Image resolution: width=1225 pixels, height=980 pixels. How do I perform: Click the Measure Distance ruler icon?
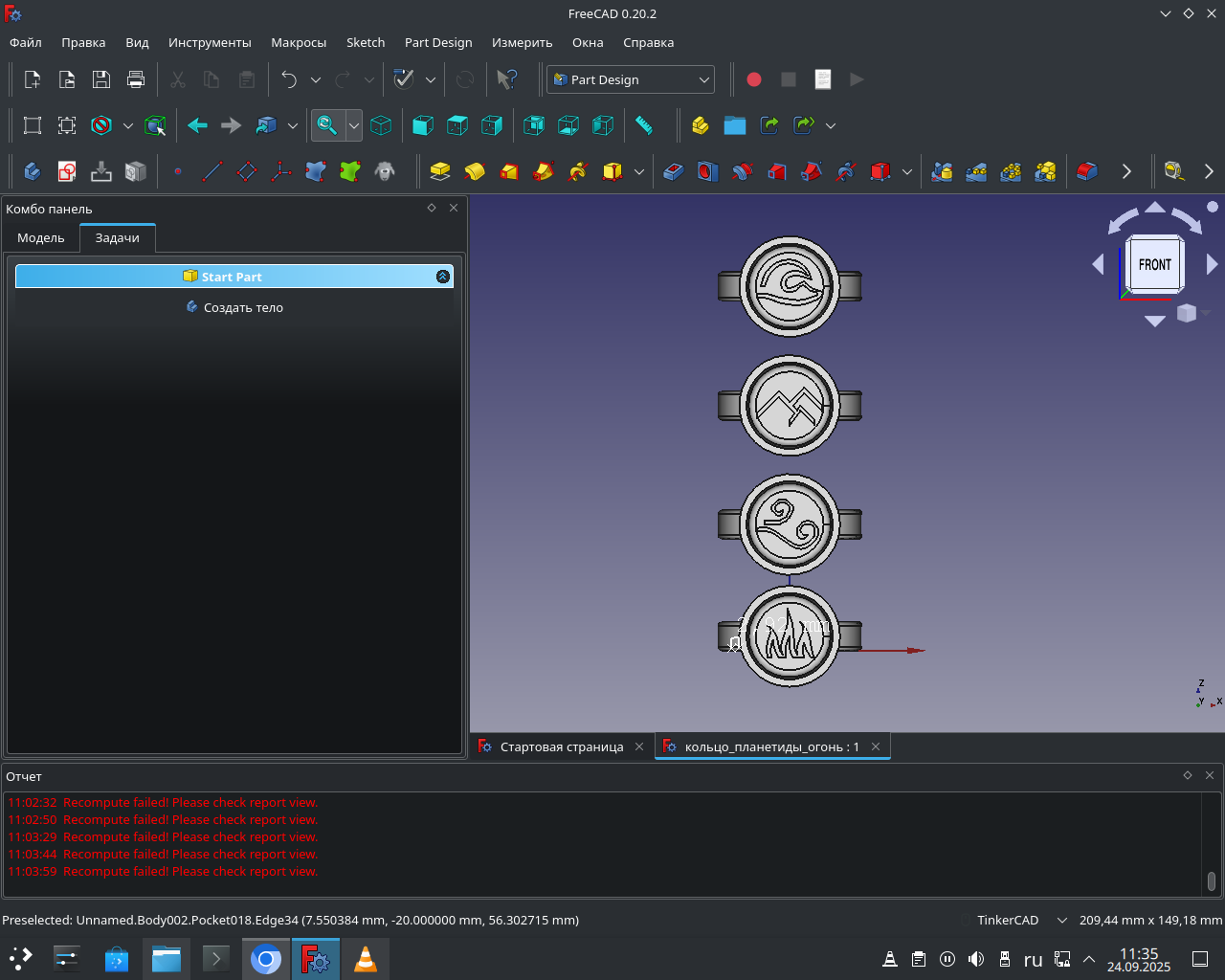click(645, 125)
